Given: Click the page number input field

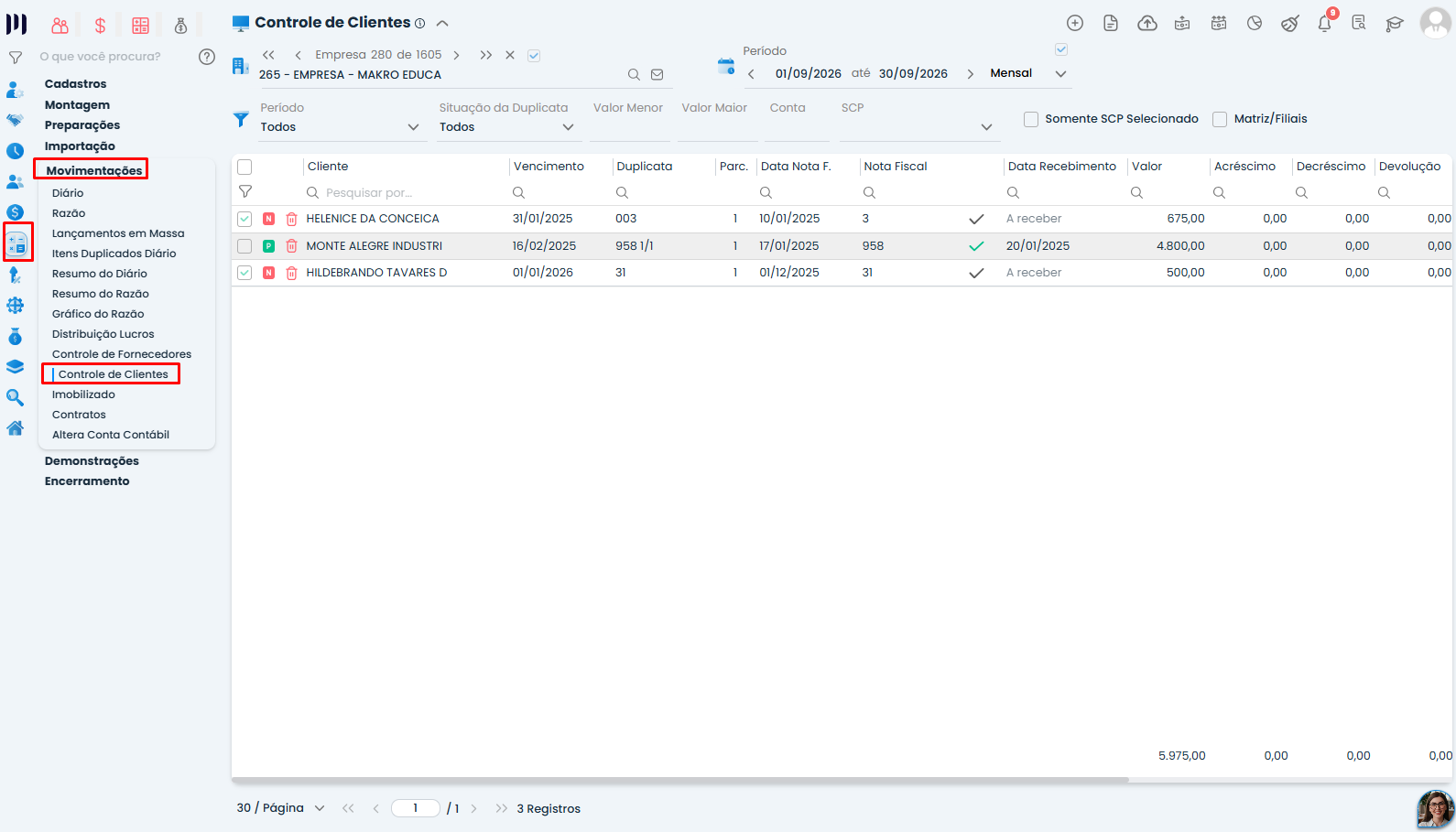Looking at the screenshot, I should 416,808.
